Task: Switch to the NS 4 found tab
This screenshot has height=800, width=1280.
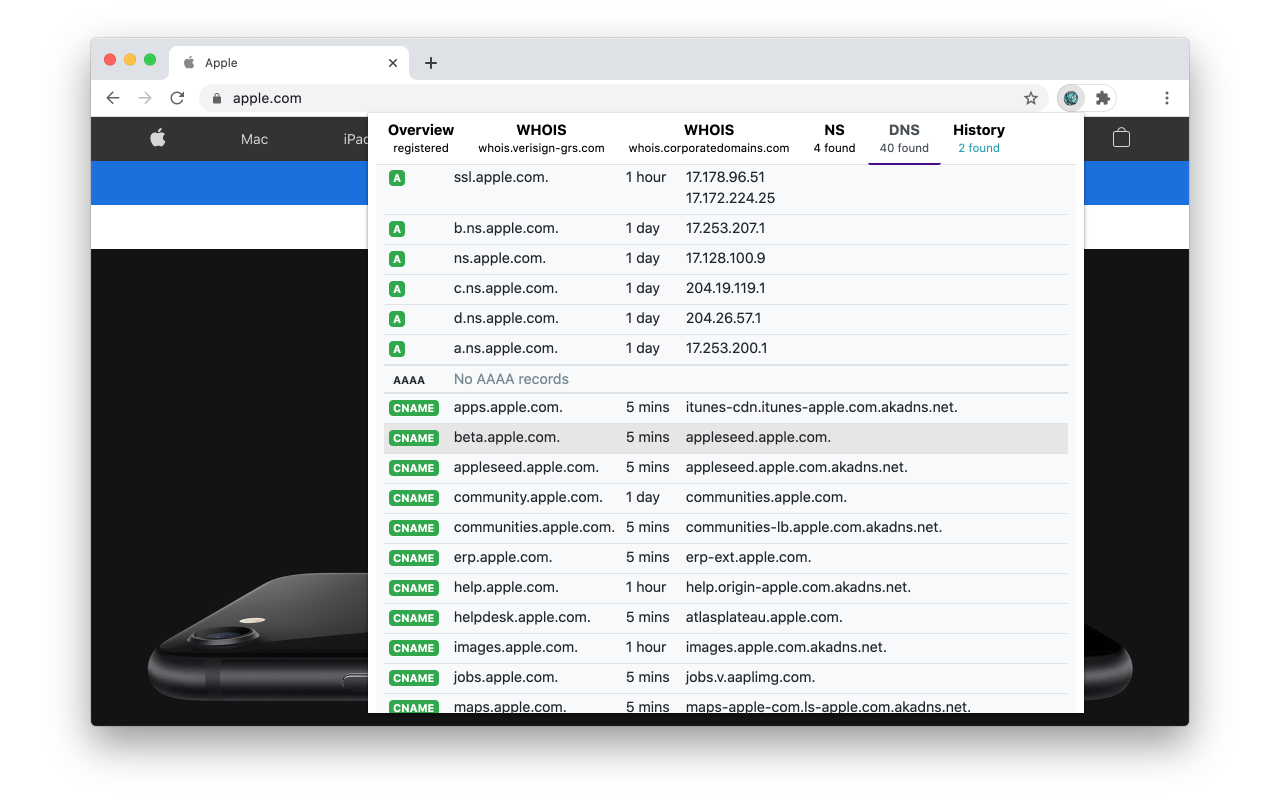Action: coord(834,138)
